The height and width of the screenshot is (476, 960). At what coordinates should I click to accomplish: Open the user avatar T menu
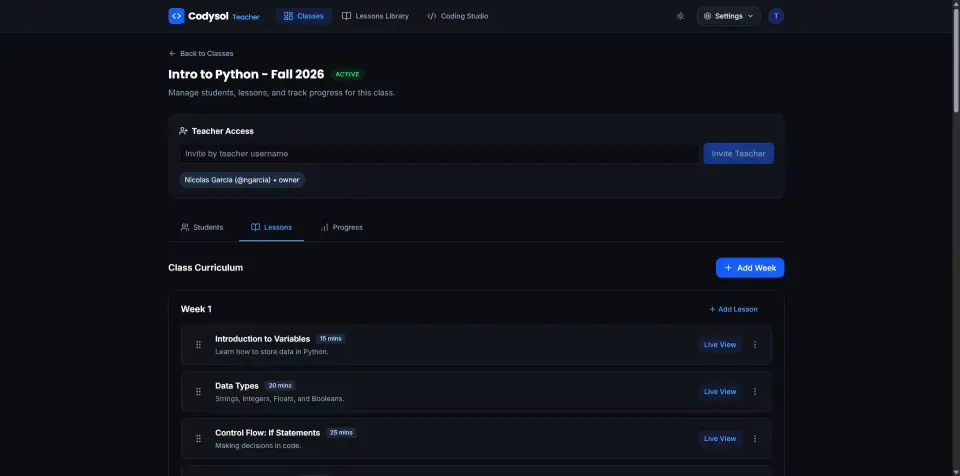click(x=776, y=16)
